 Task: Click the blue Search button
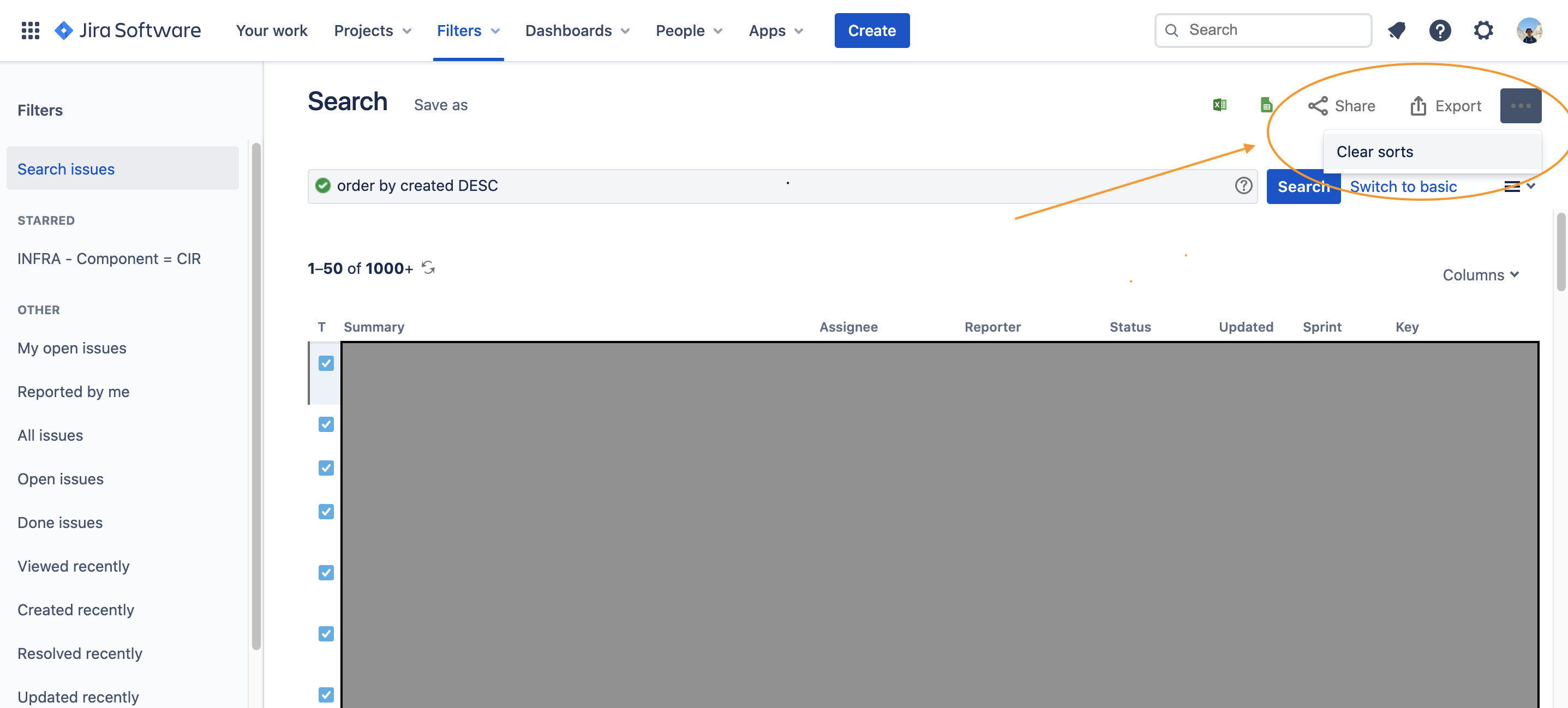point(1303,187)
